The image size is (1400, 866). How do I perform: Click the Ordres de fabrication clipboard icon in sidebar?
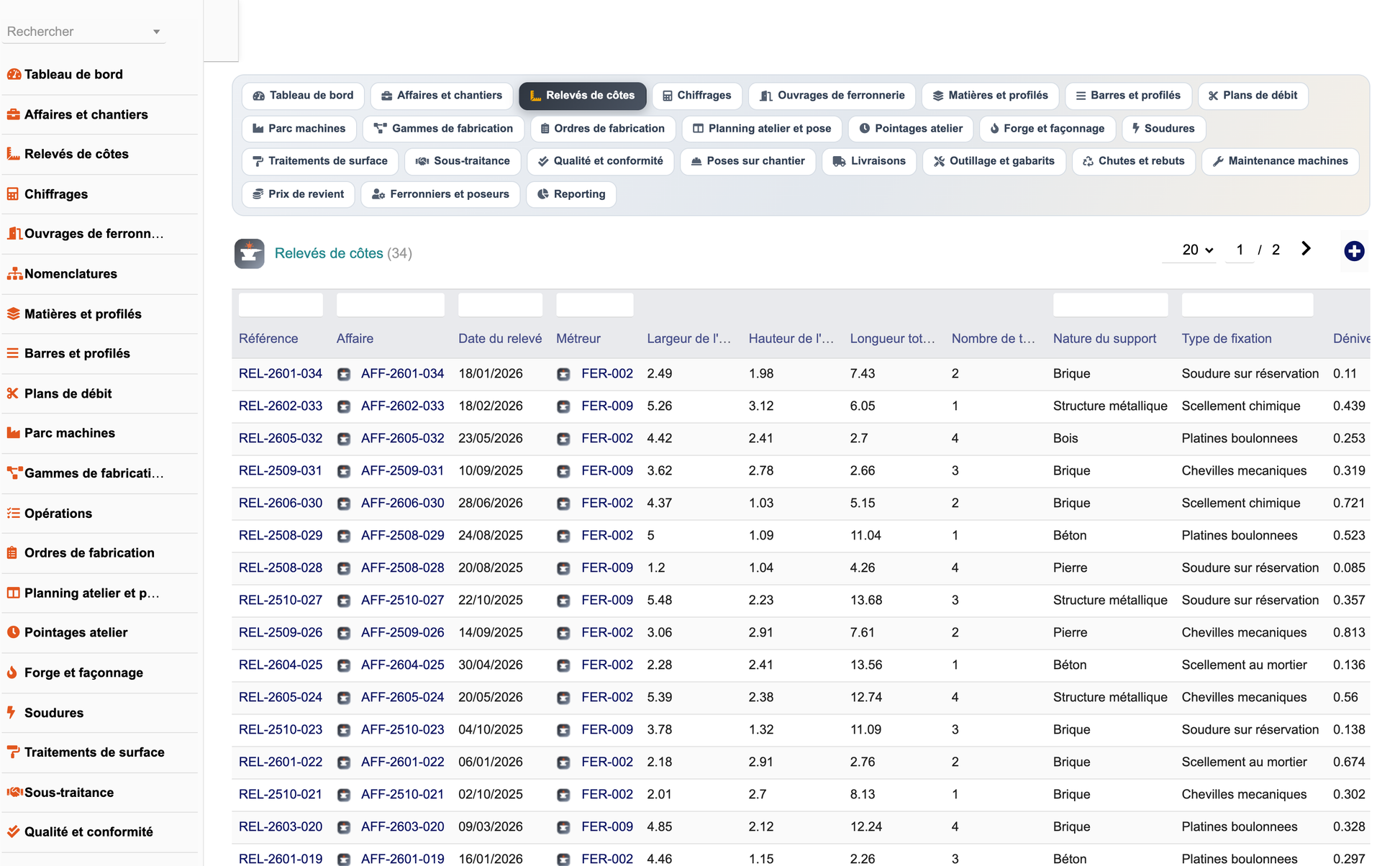[13, 553]
